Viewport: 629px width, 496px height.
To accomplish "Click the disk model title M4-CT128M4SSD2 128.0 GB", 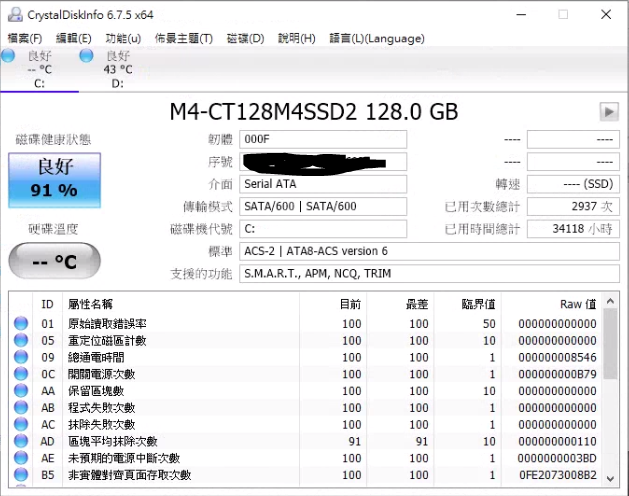I will tap(314, 112).
